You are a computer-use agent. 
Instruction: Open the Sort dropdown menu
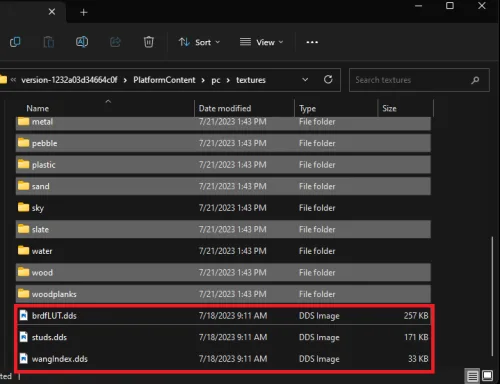pyautogui.click(x=199, y=42)
